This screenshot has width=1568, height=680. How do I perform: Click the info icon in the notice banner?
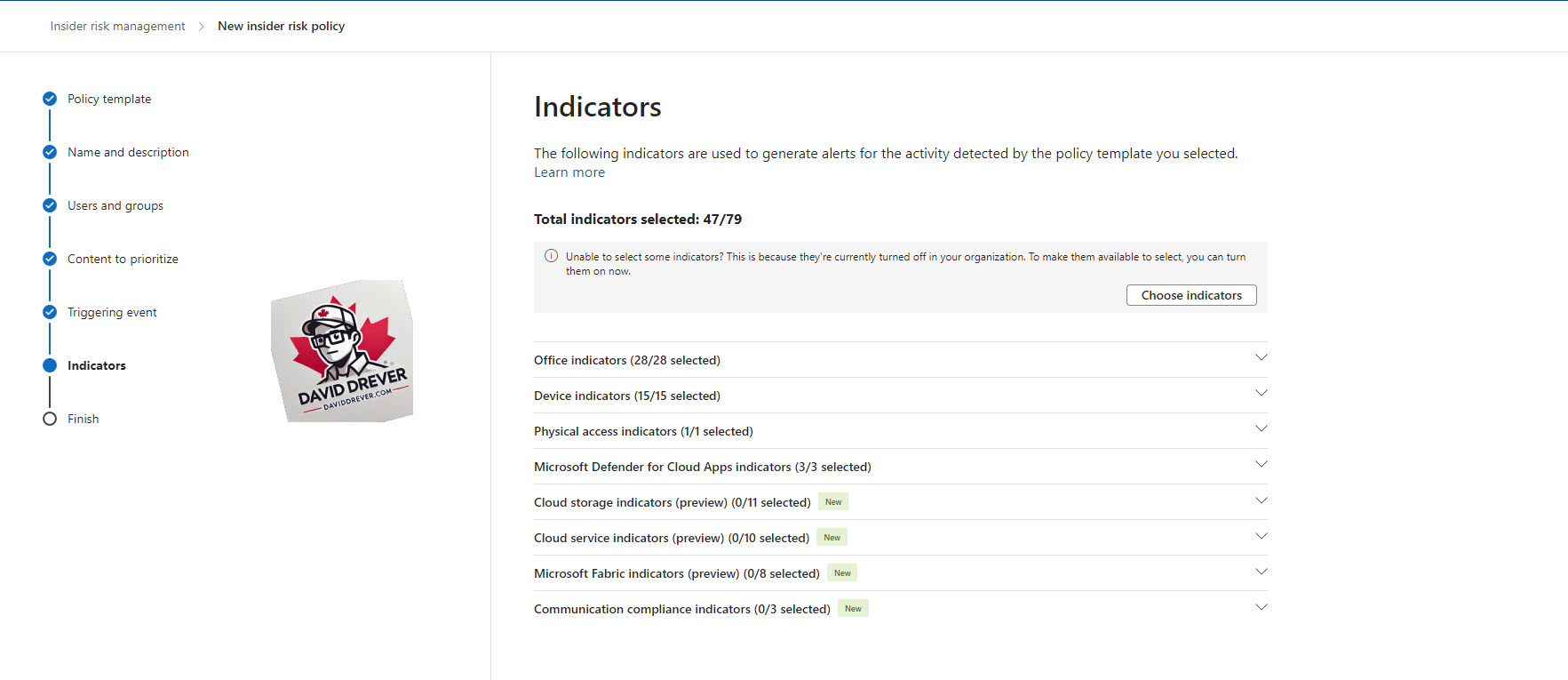coord(551,256)
